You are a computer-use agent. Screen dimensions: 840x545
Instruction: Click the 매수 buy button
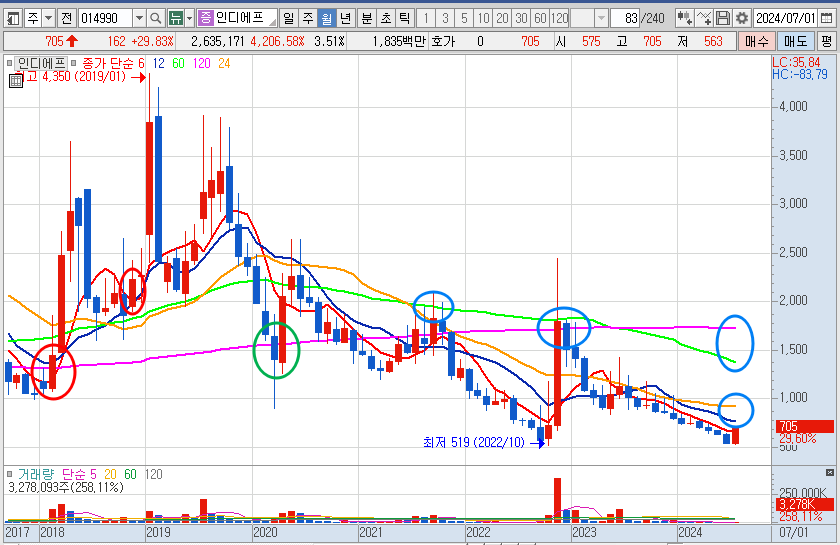[756, 41]
